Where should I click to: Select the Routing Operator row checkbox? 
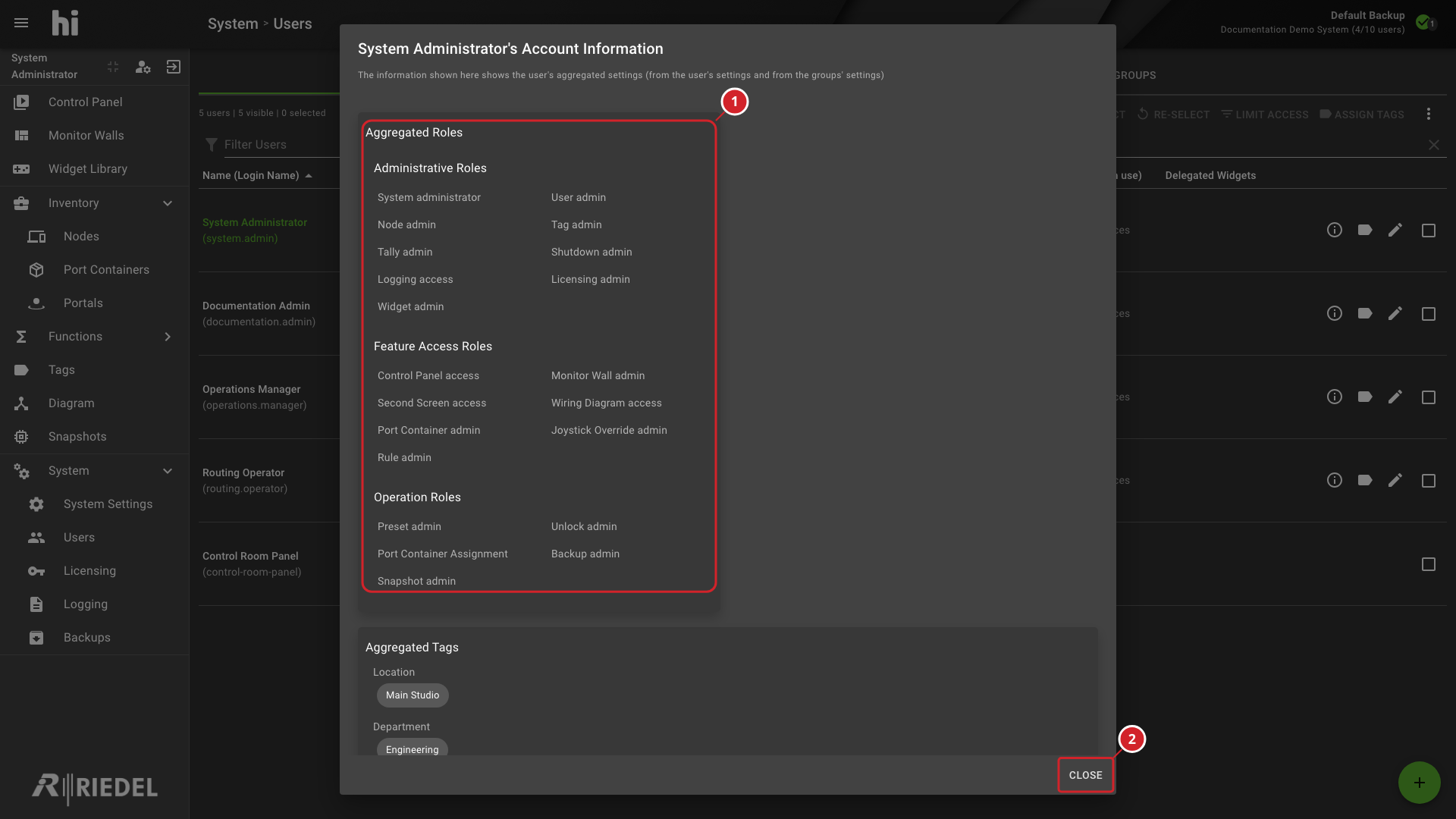coord(1429,481)
